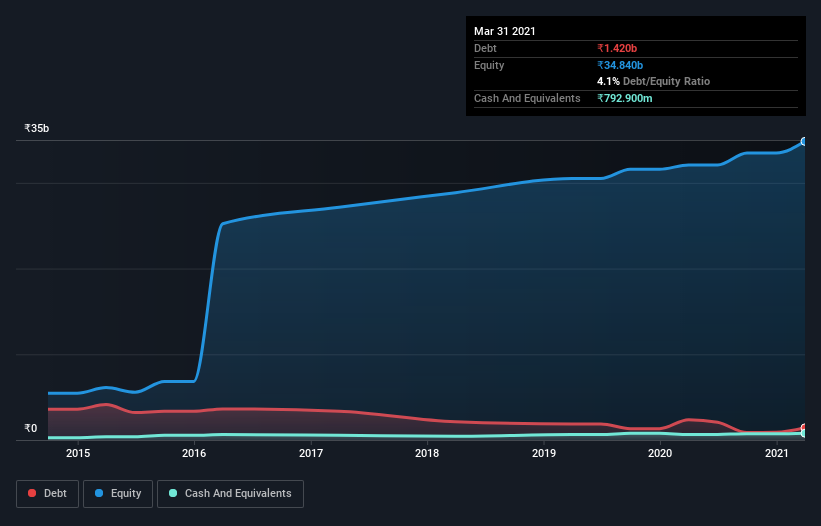Click the ₹1.420b debt value in tooltip
Screen dimensions: 821x526
pyautogui.click(x=617, y=48)
